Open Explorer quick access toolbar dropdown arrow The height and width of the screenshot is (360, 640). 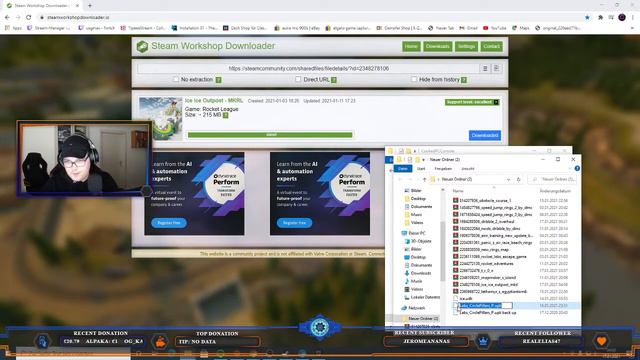423,160
